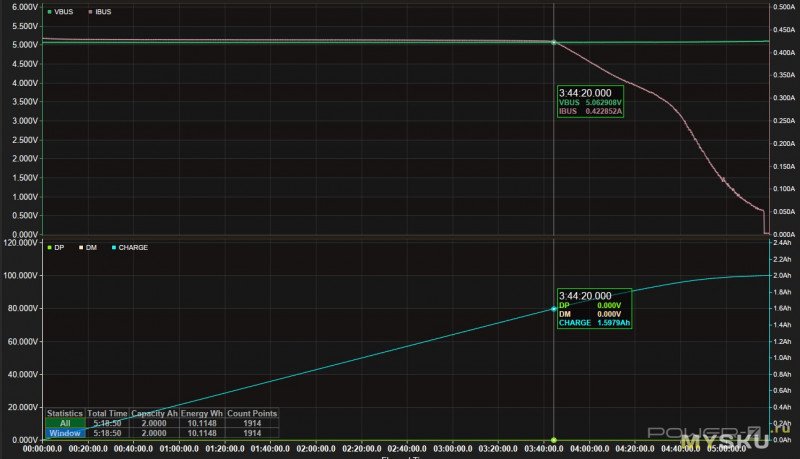Hide the DP trace via legend
This screenshot has width=800, height=459.
(x=60, y=247)
